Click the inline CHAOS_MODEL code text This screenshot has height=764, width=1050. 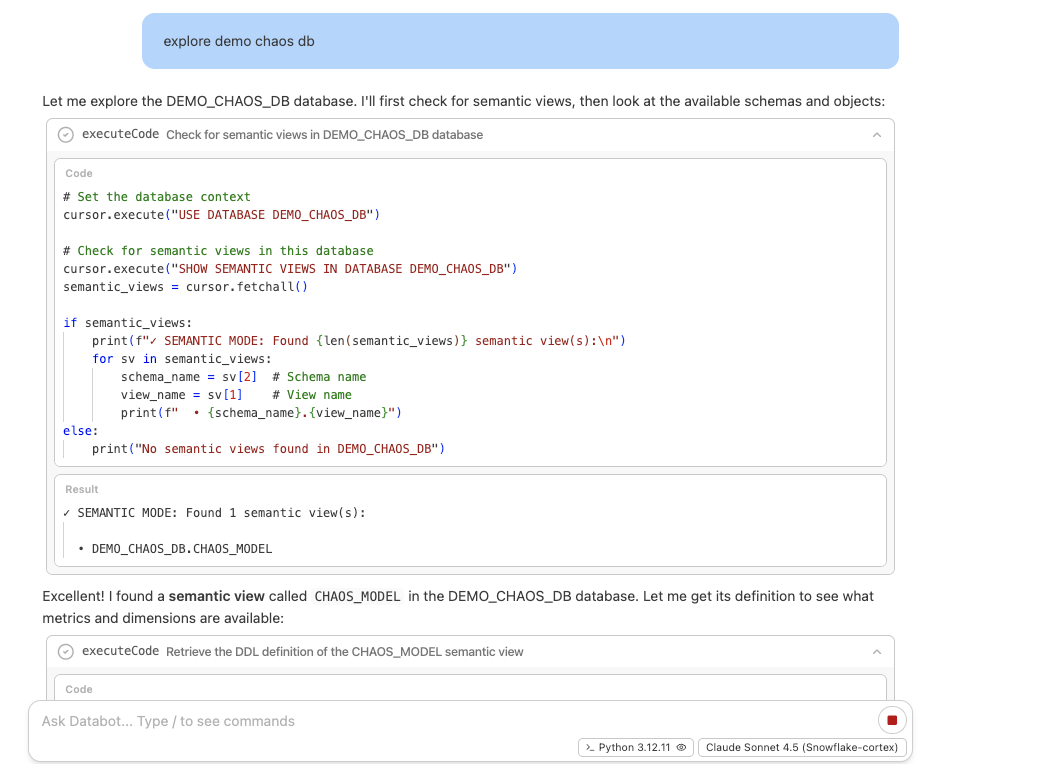coord(357,596)
